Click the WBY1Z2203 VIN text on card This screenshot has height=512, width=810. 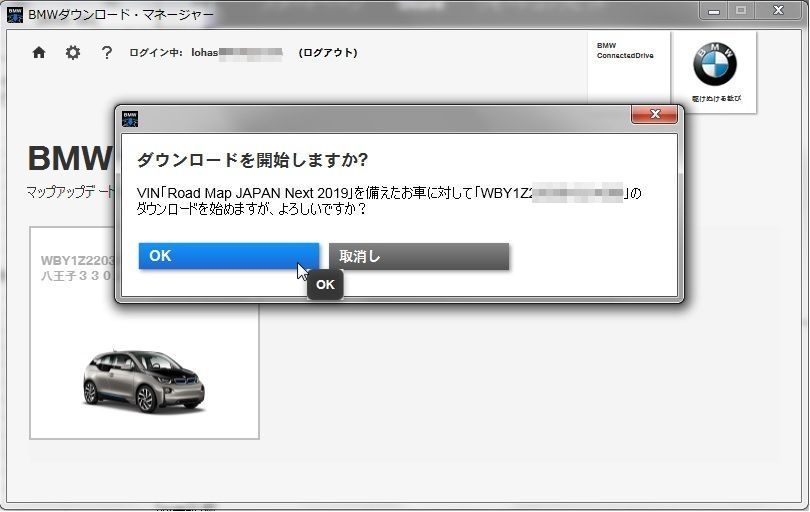coord(77,260)
